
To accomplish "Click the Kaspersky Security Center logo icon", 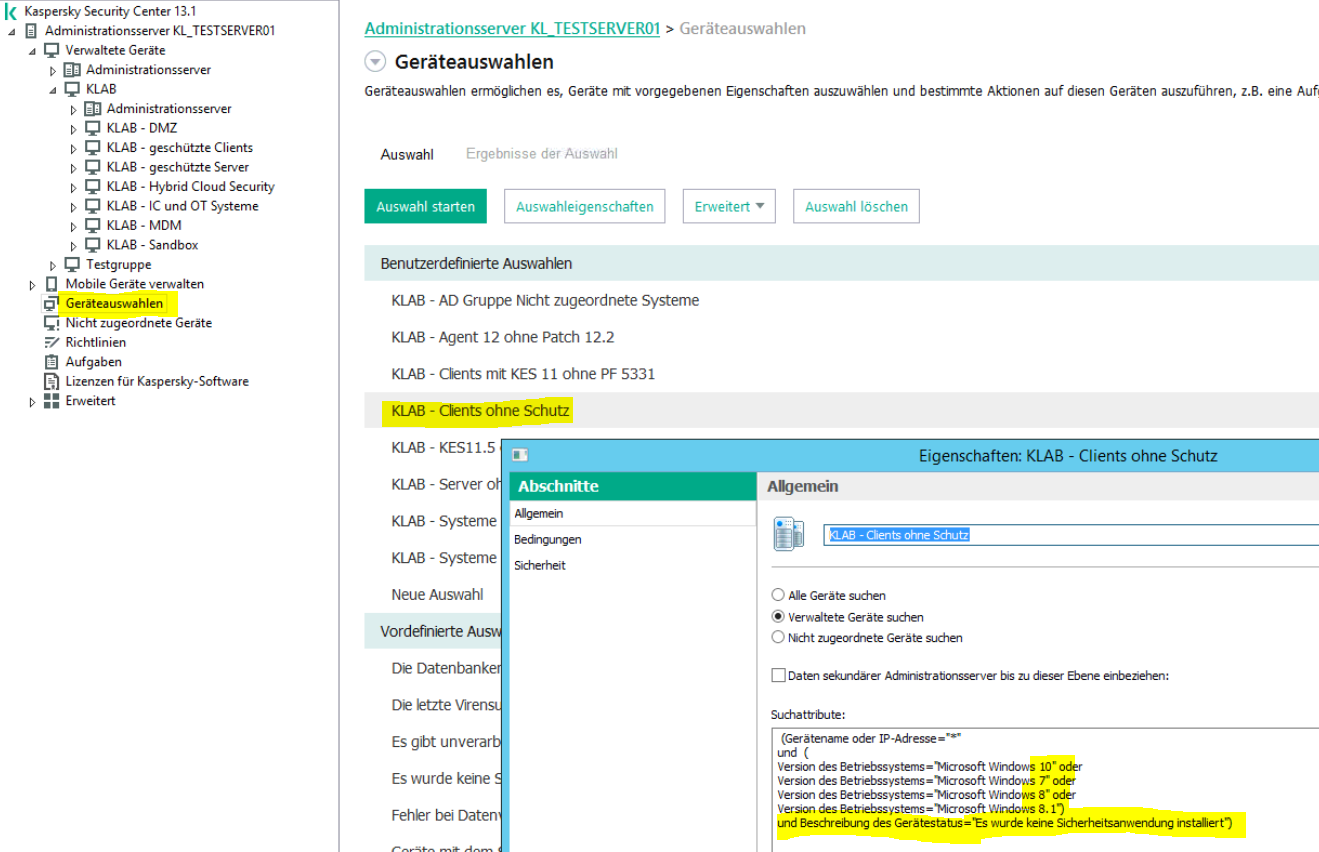I will coord(11,11).
